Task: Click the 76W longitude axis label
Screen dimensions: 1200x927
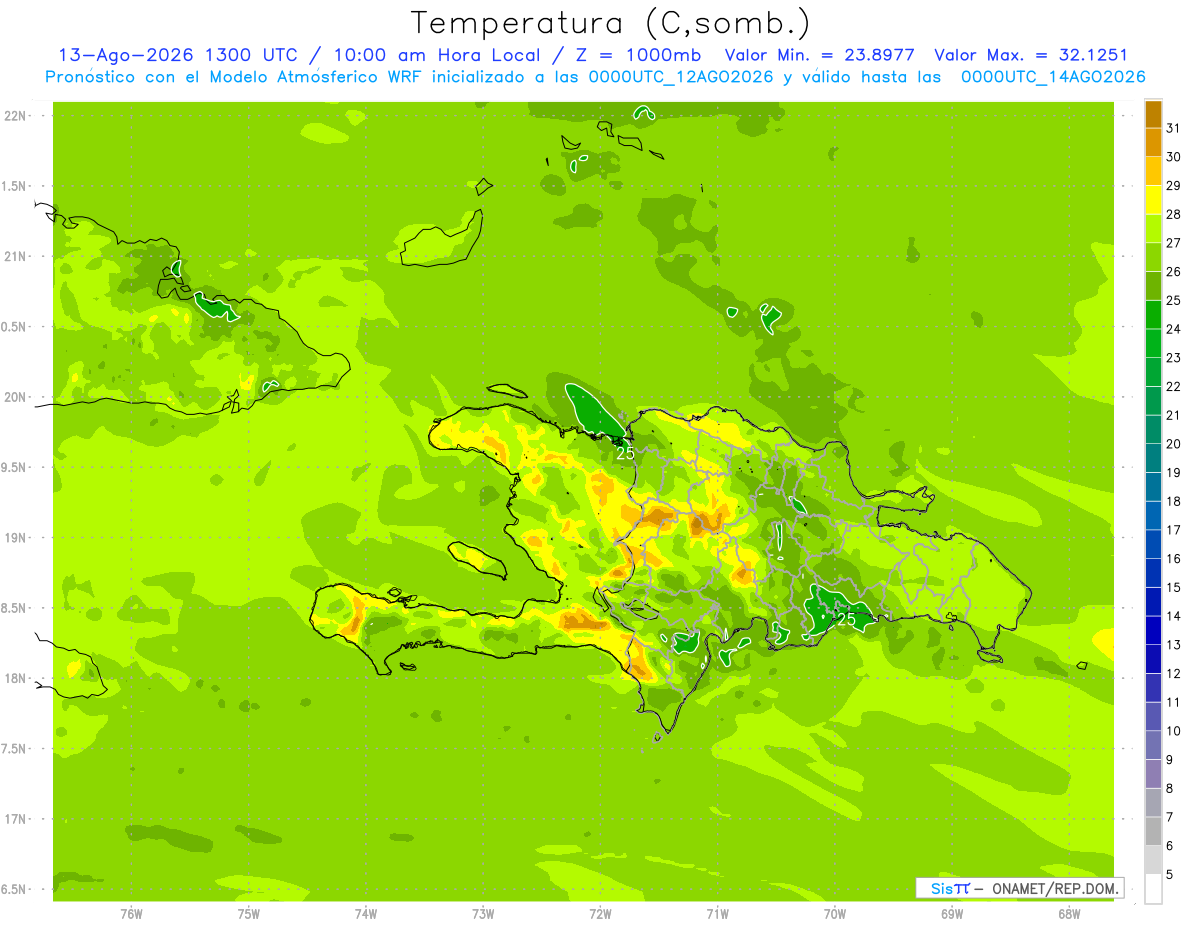Action: 131,914
